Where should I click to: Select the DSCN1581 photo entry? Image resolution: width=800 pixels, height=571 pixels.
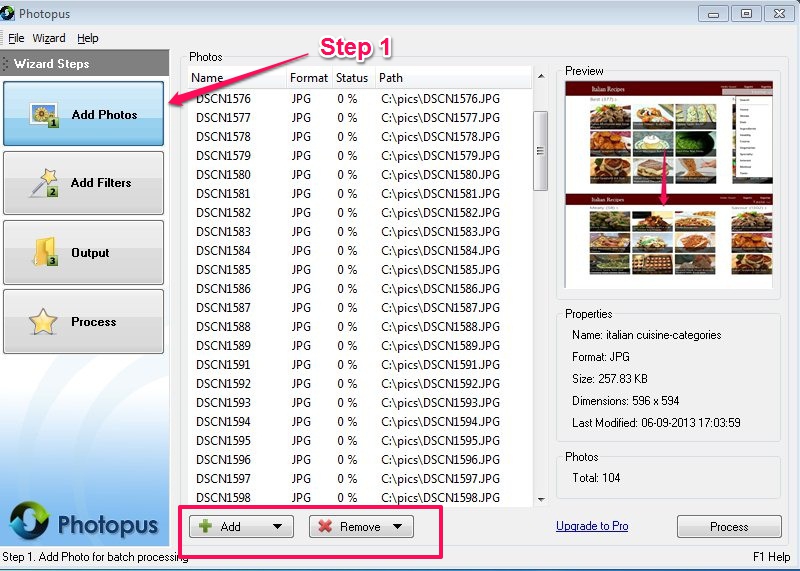pos(360,194)
